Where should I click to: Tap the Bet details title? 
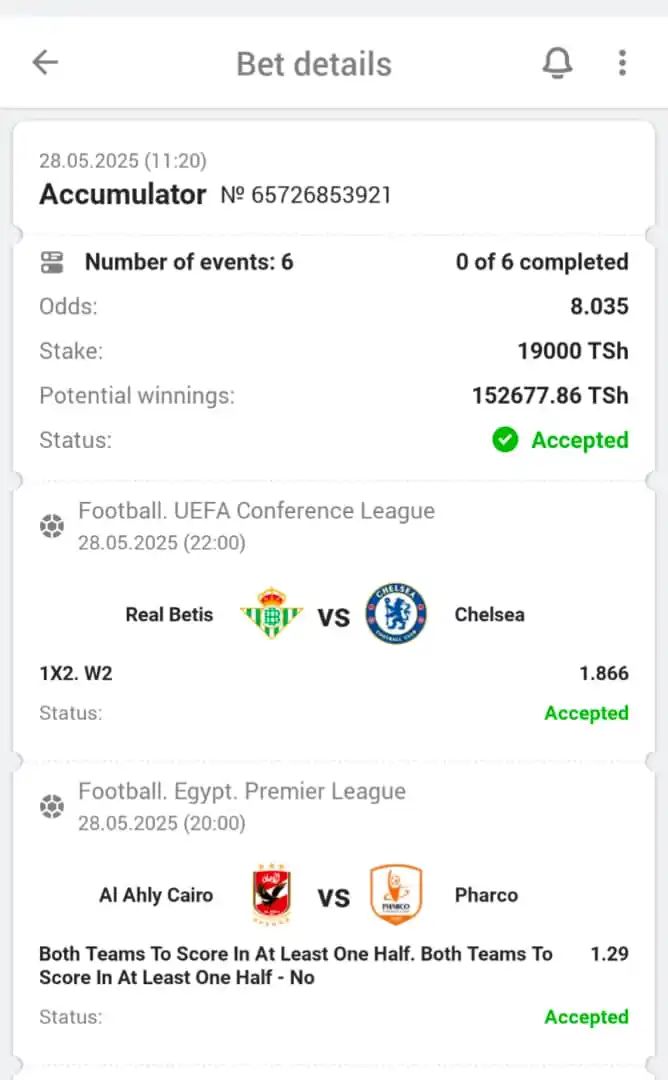click(x=314, y=64)
